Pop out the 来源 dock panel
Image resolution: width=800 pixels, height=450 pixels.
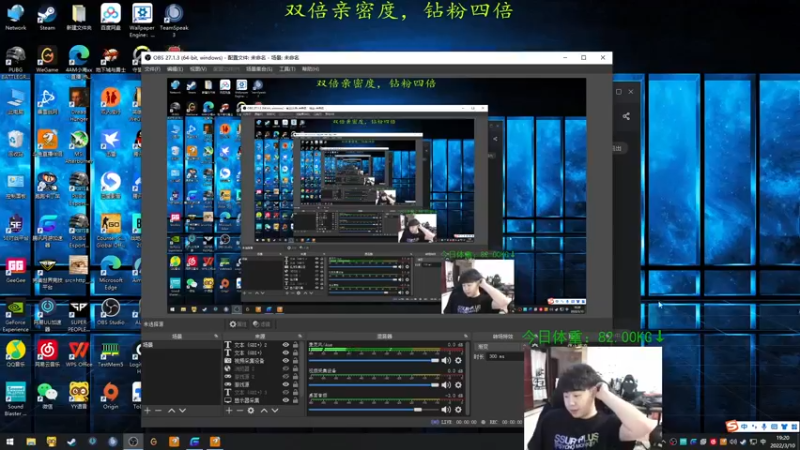[299, 336]
